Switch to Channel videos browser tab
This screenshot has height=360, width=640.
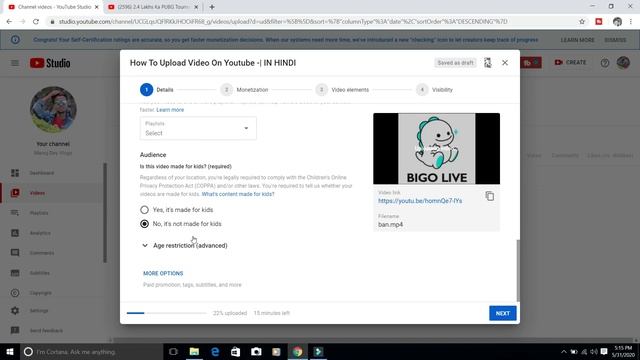[54, 7]
